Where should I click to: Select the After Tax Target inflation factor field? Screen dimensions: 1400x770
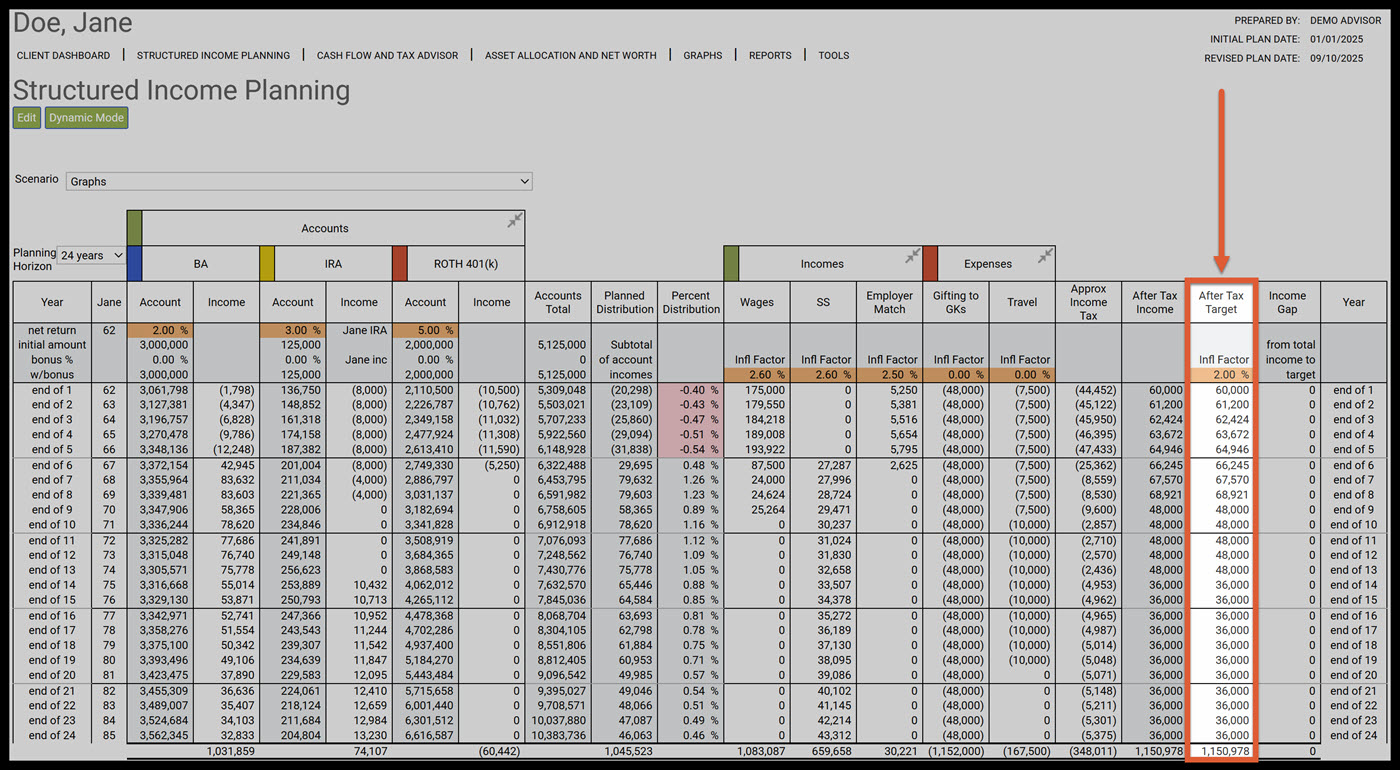click(x=1221, y=375)
